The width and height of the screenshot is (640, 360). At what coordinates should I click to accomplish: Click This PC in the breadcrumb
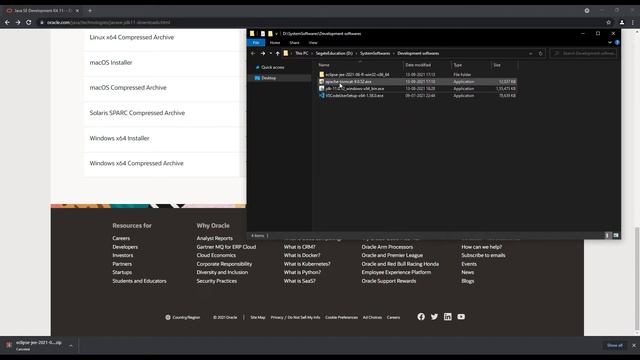[x=302, y=53]
